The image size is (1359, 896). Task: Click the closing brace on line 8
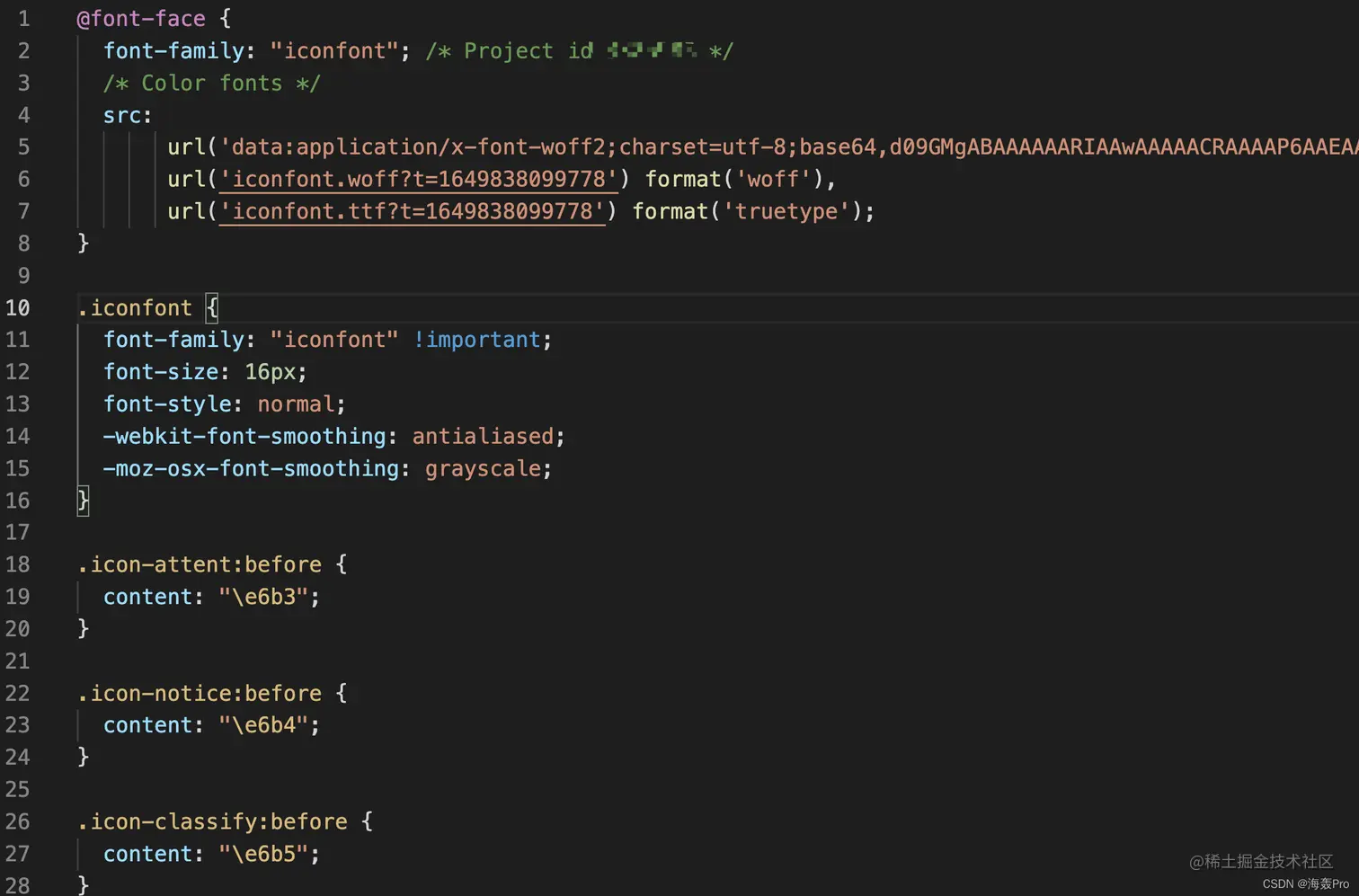(83, 243)
